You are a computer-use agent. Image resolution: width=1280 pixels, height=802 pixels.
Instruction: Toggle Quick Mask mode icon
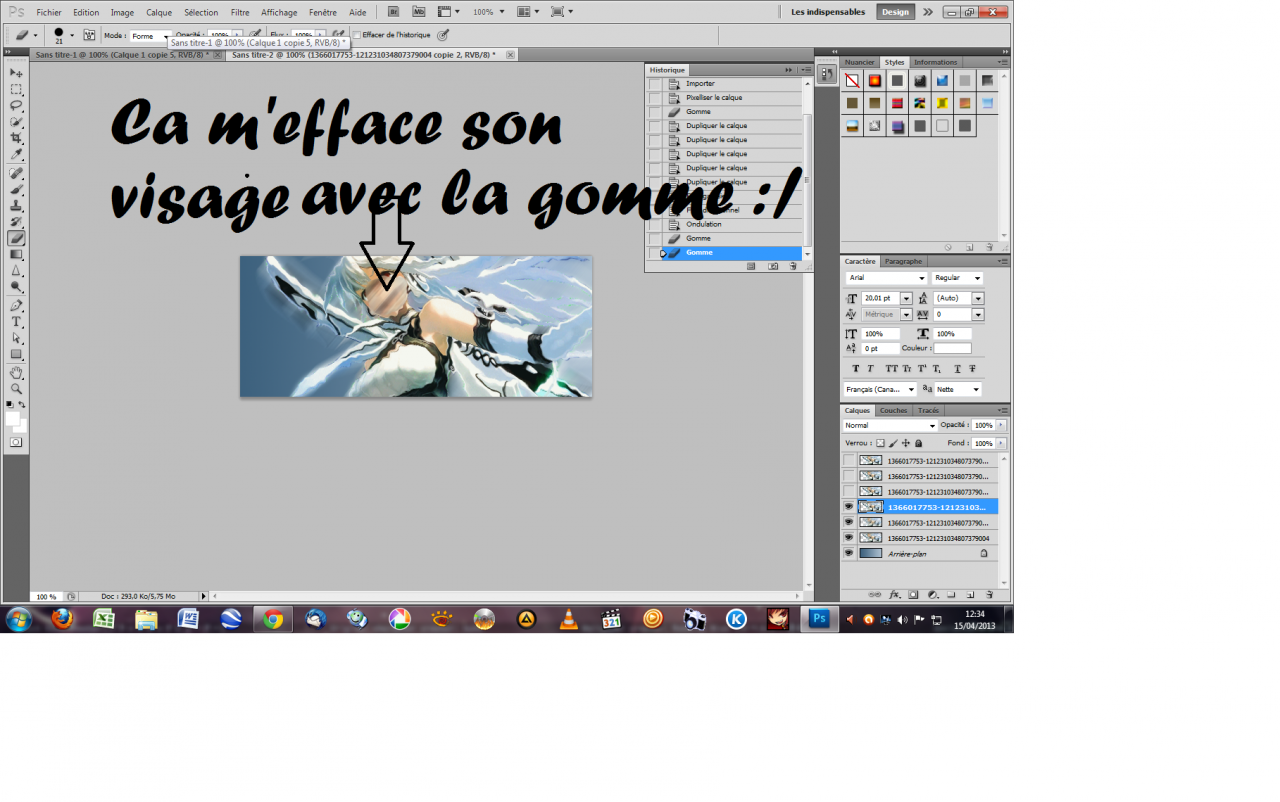coord(16,441)
